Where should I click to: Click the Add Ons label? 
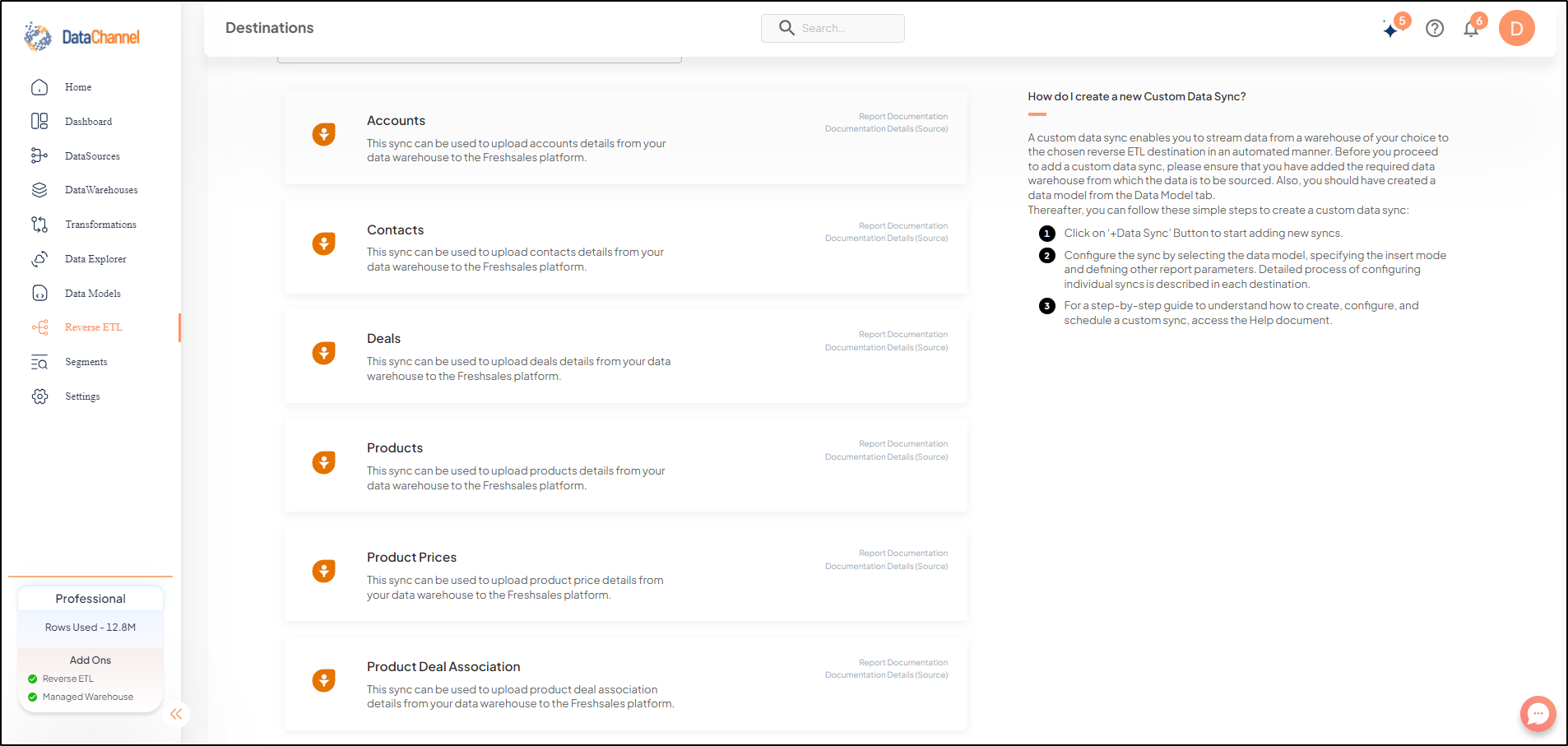coord(90,660)
